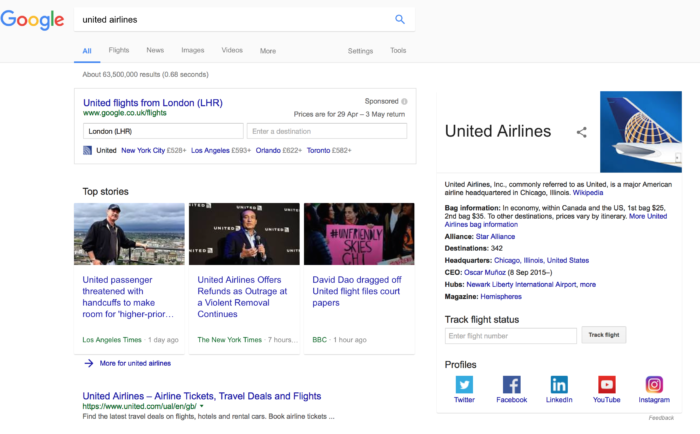Screen dimensions: 700x434
Task: Click the Track flight button
Action: [604, 335]
